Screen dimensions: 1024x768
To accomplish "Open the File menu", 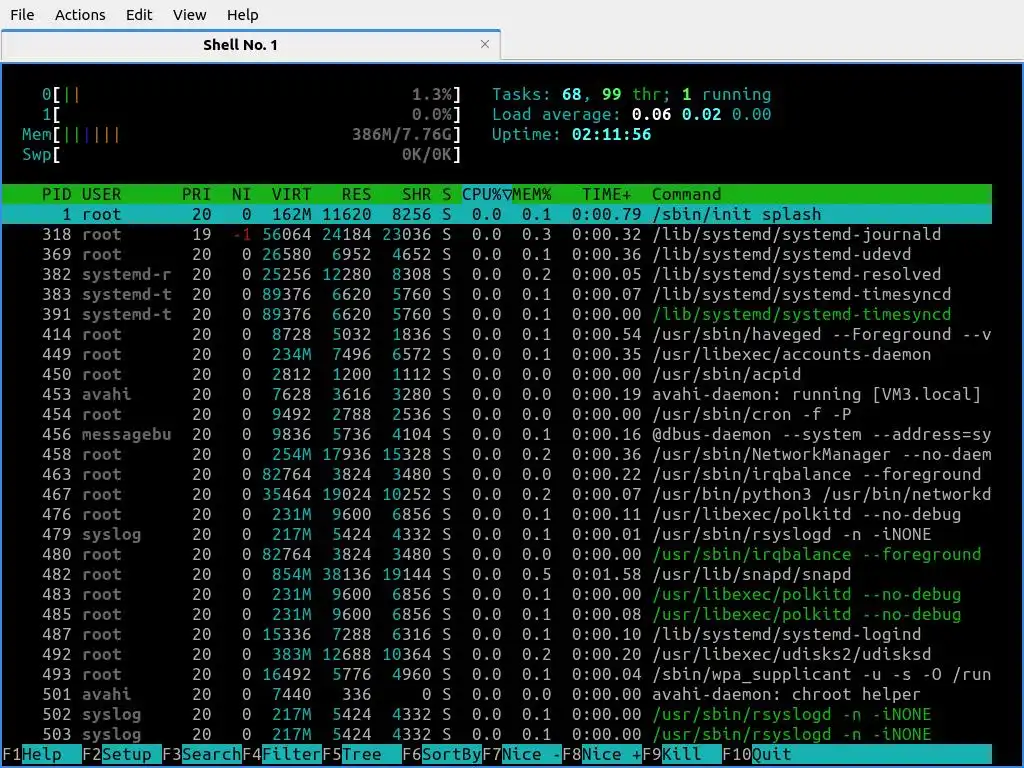I will tap(22, 14).
